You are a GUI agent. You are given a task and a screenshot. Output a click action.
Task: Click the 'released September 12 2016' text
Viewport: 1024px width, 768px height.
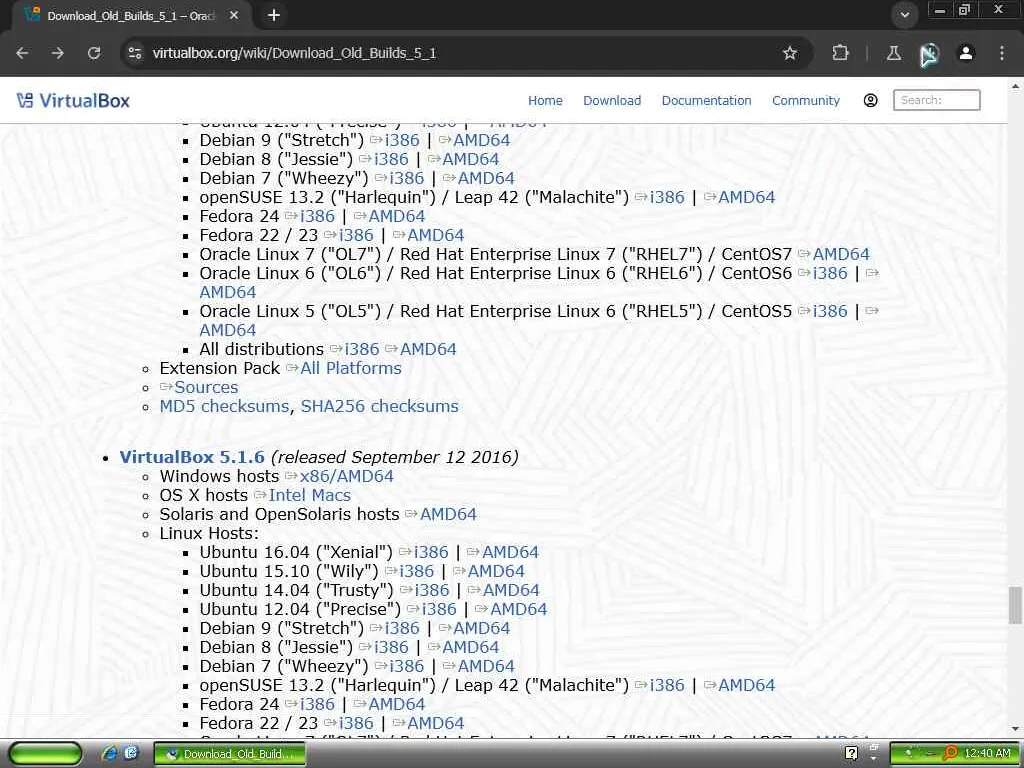click(394, 457)
